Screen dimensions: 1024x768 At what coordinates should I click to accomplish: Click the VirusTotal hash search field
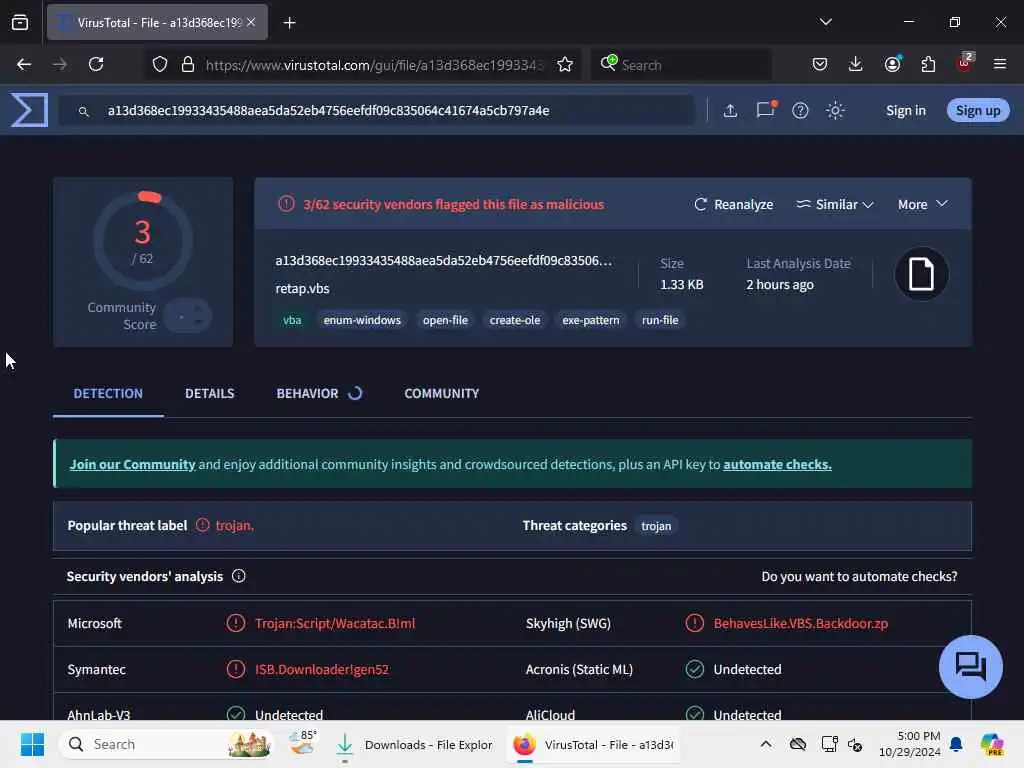point(376,110)
